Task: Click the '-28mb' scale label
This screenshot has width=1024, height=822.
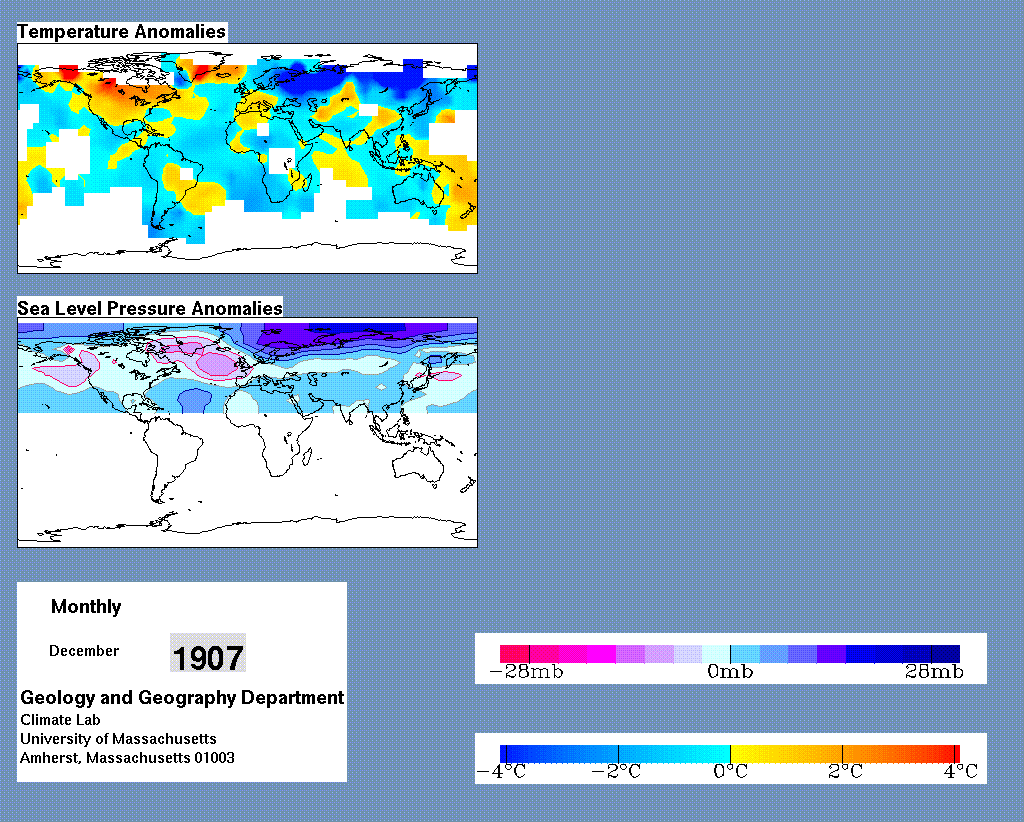Action: 526,672
